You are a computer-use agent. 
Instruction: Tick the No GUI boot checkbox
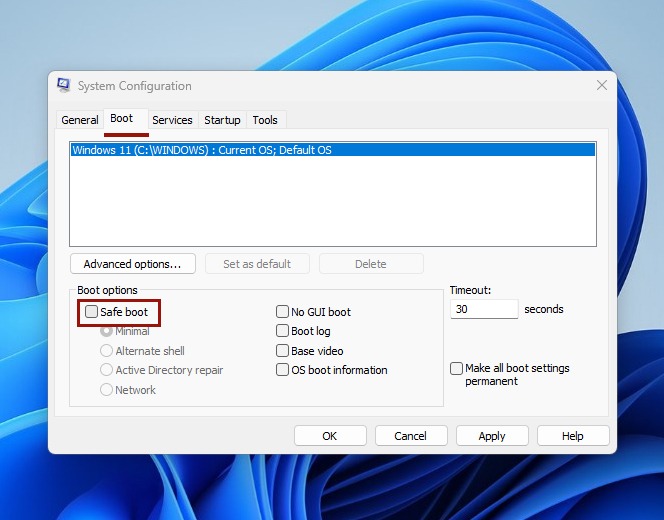pyautogui.click(x=282, y=312)
